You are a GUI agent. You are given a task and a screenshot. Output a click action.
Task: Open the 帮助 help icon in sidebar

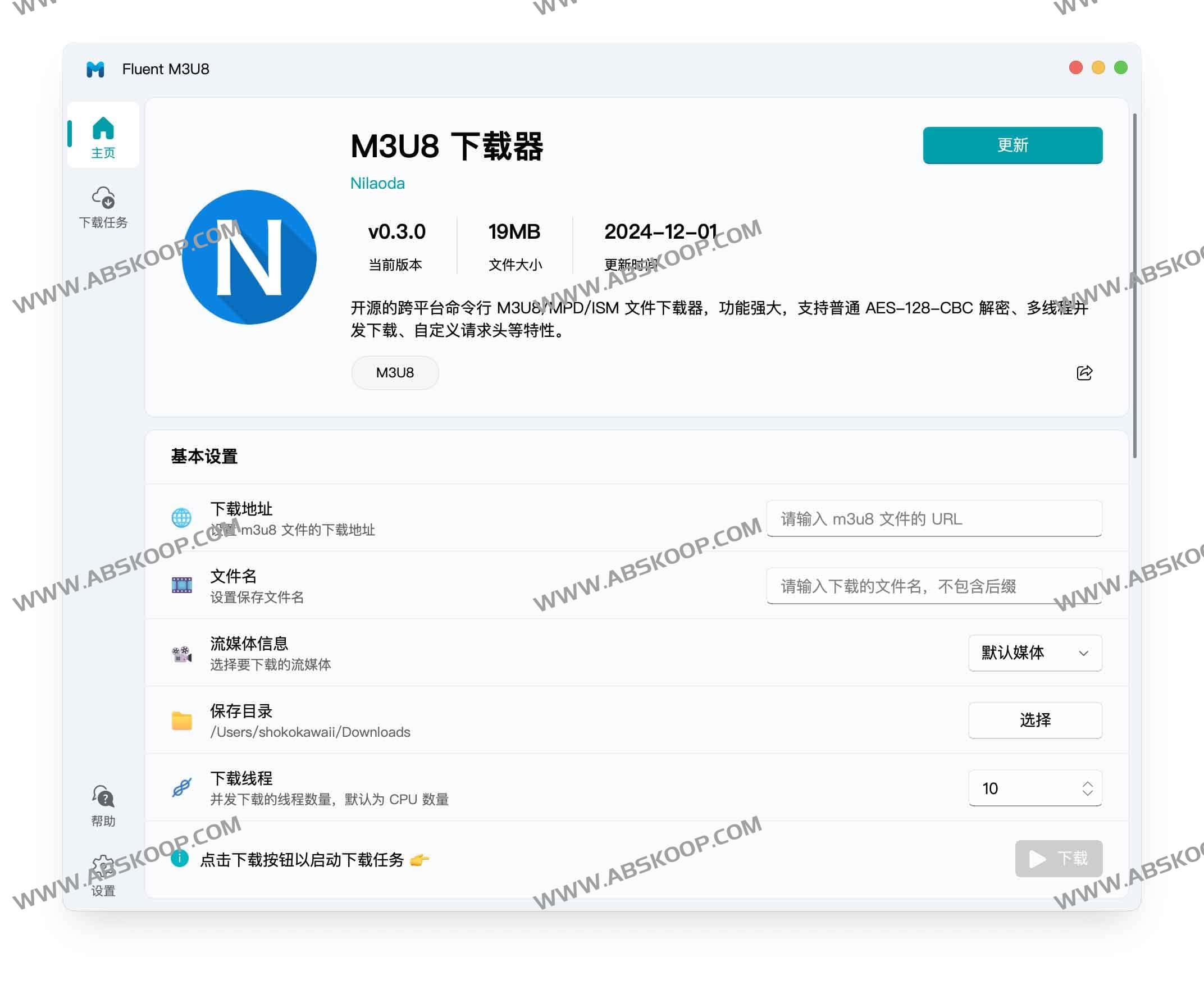(103, 796)
